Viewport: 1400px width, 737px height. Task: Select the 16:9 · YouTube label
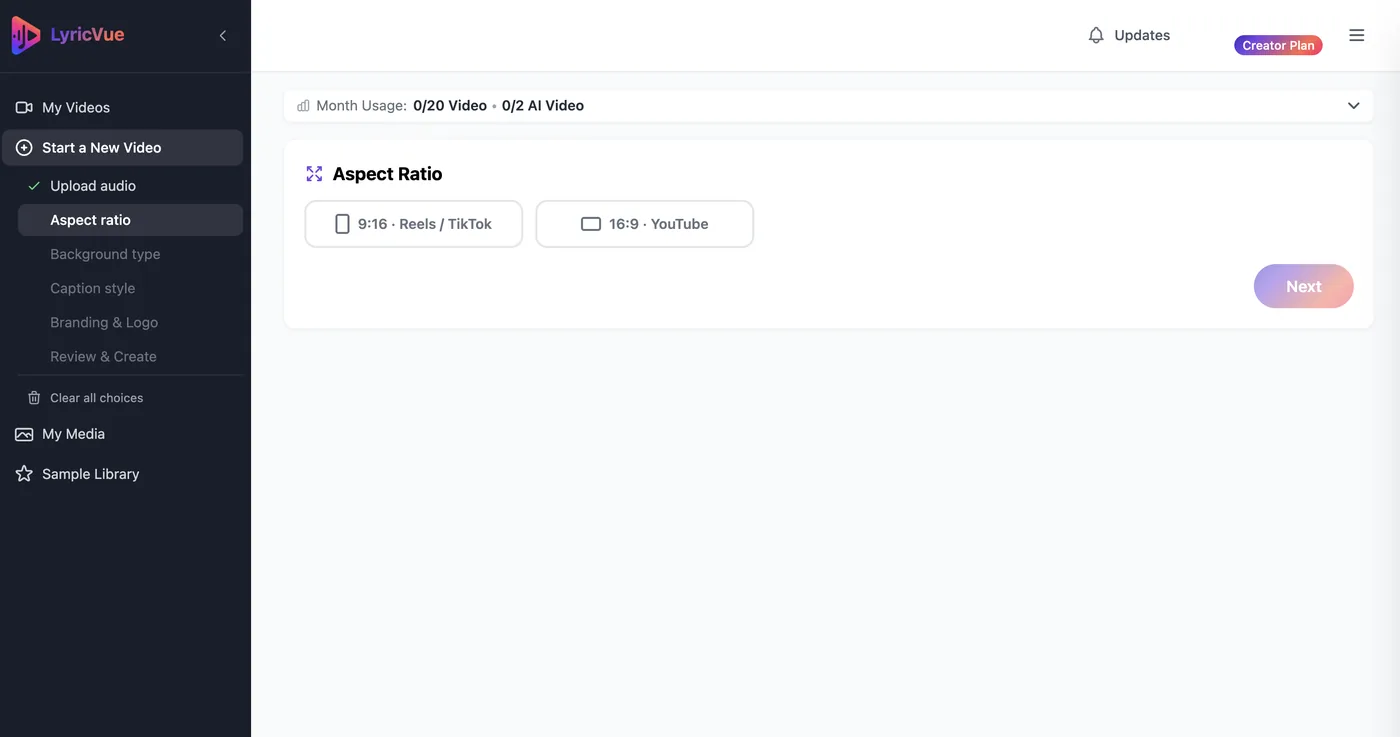(x=659, y=224)
